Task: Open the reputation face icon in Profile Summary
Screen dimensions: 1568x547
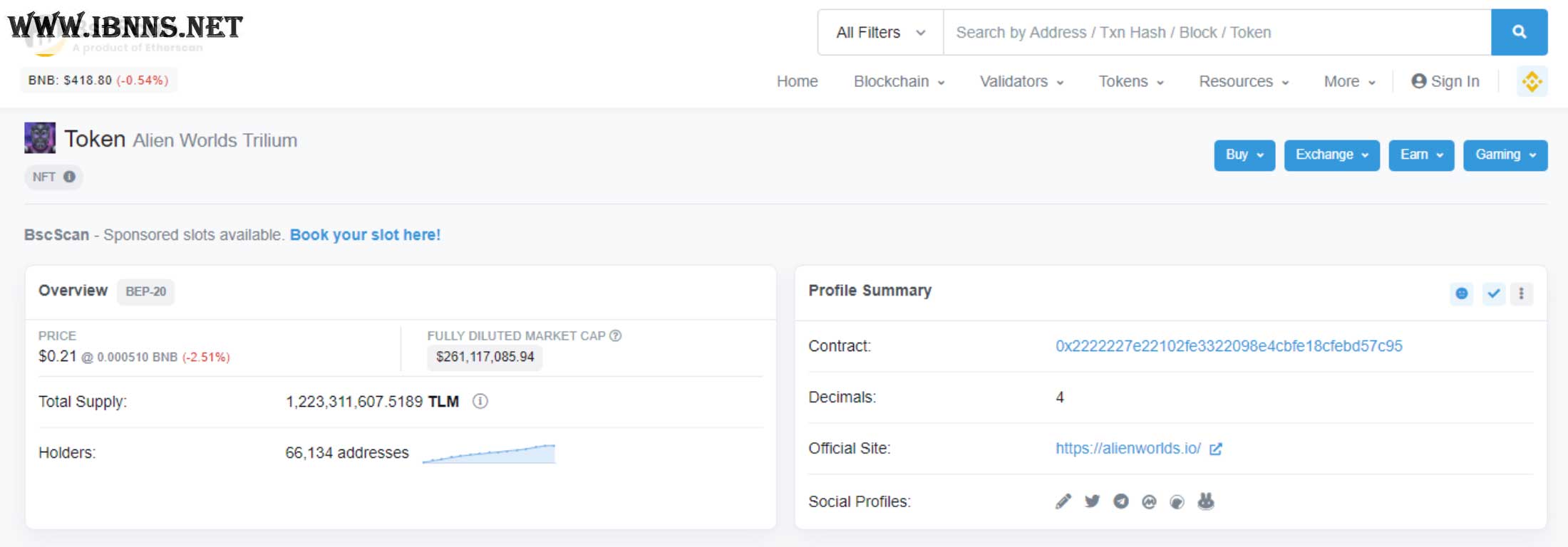Action: tap(1462, 293)
